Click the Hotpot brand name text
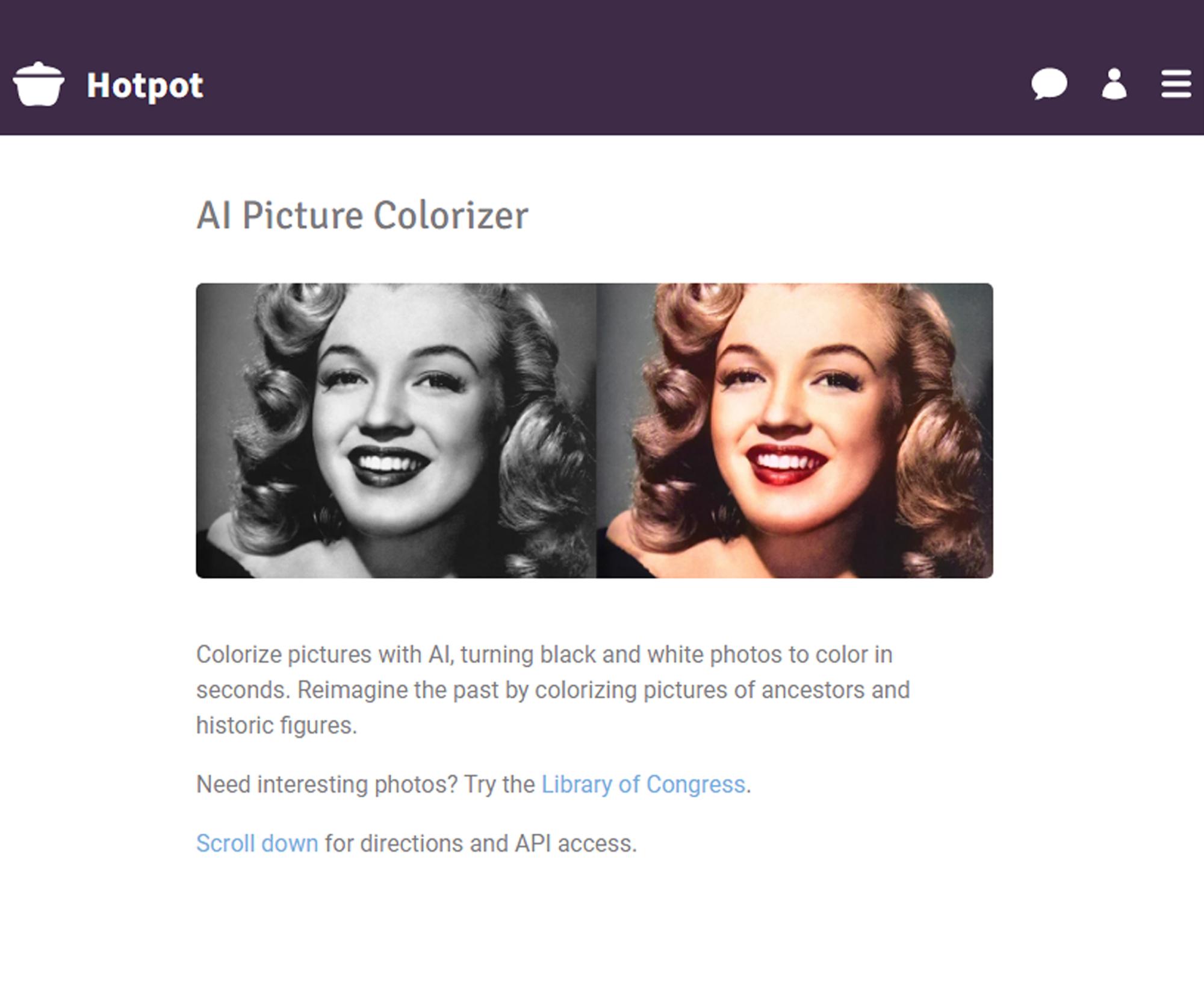Viewport: 1204px width, 1007px height. point(144,85)
